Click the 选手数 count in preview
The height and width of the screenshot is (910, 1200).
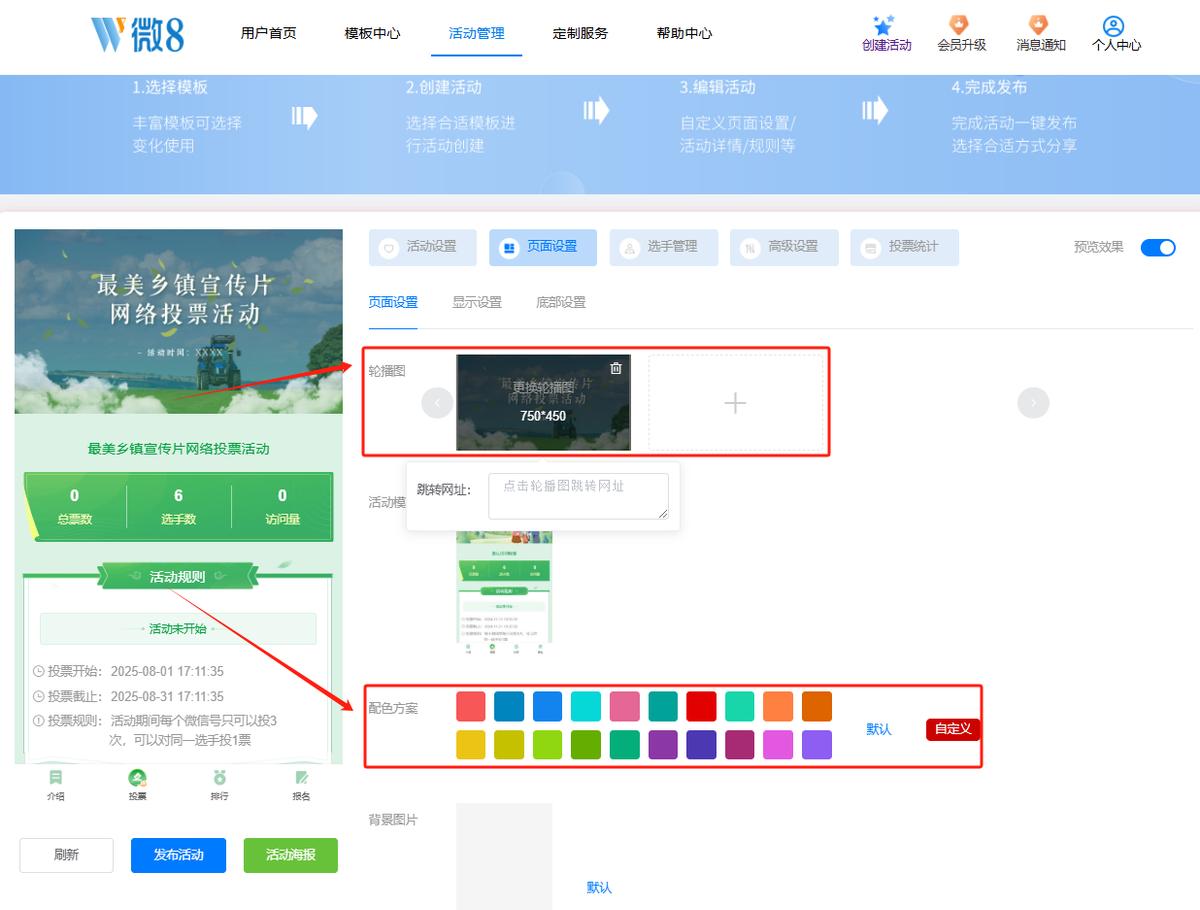pos(178,506)
